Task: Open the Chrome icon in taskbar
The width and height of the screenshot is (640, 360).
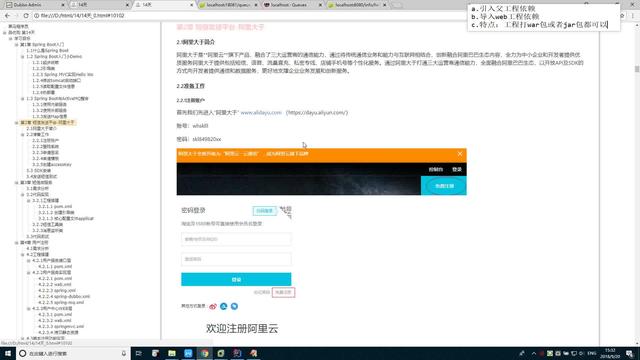Action: 204,353
